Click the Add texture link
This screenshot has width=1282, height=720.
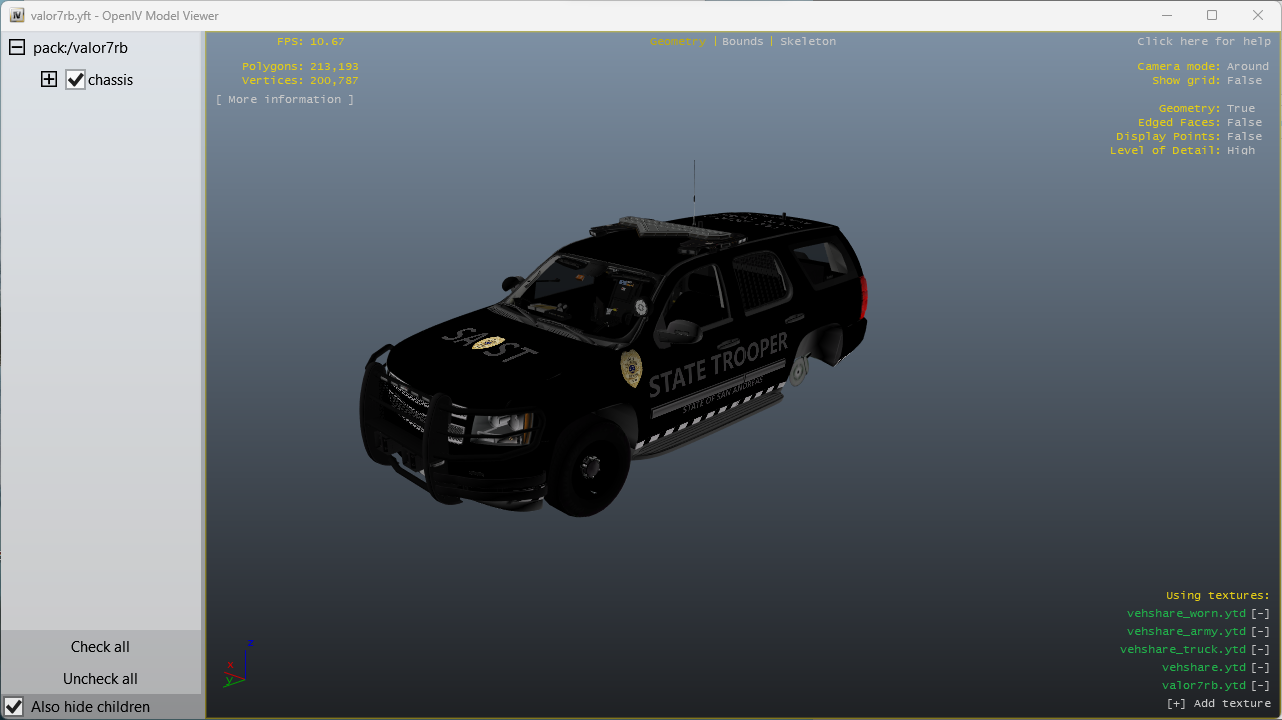[x=1218, y=704]
